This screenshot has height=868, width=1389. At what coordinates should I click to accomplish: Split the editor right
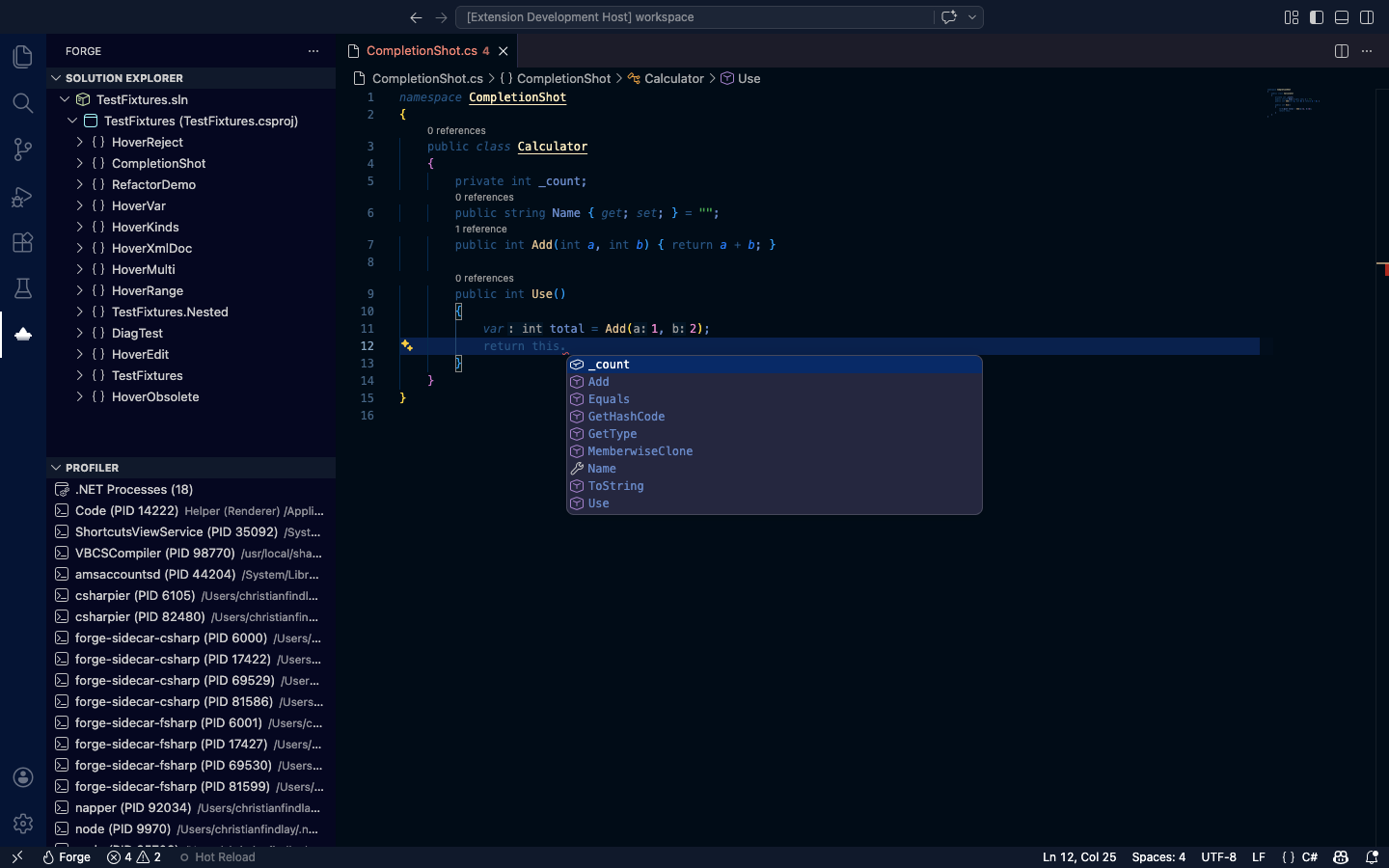[x=1342, y=51]
